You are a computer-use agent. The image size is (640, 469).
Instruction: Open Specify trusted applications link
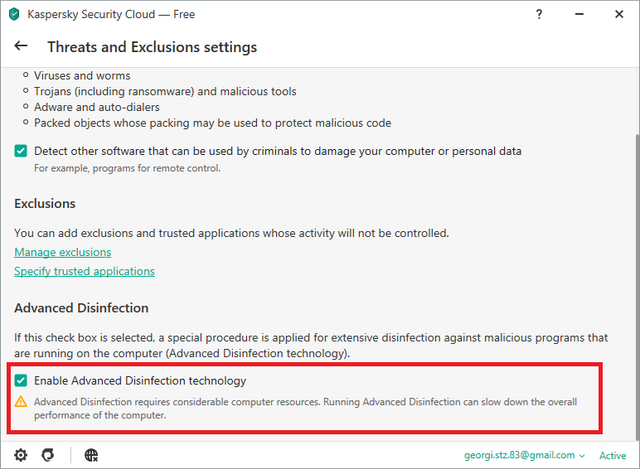(x=84, y=271)
